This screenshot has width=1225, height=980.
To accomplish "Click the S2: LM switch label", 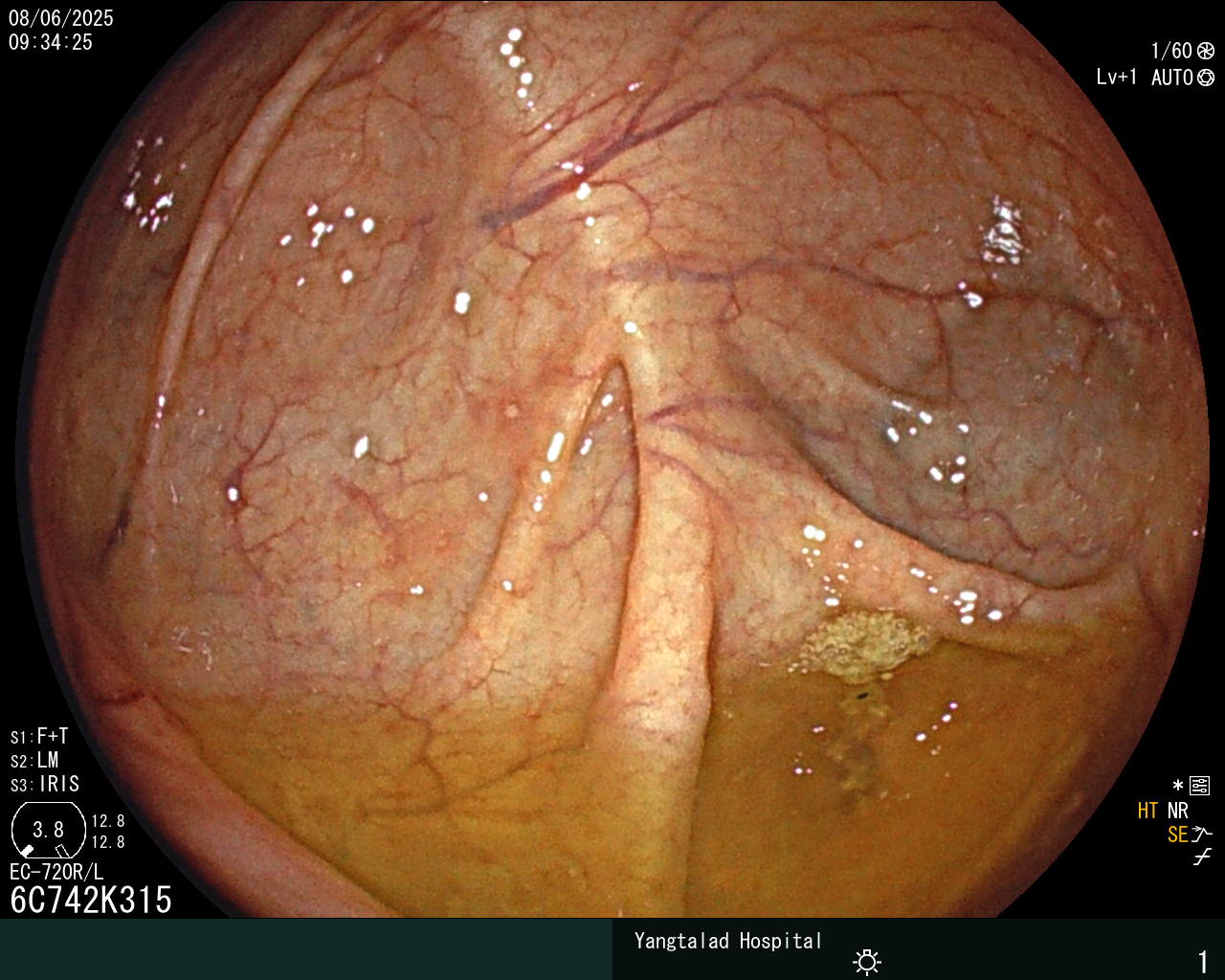I will 34,760.
